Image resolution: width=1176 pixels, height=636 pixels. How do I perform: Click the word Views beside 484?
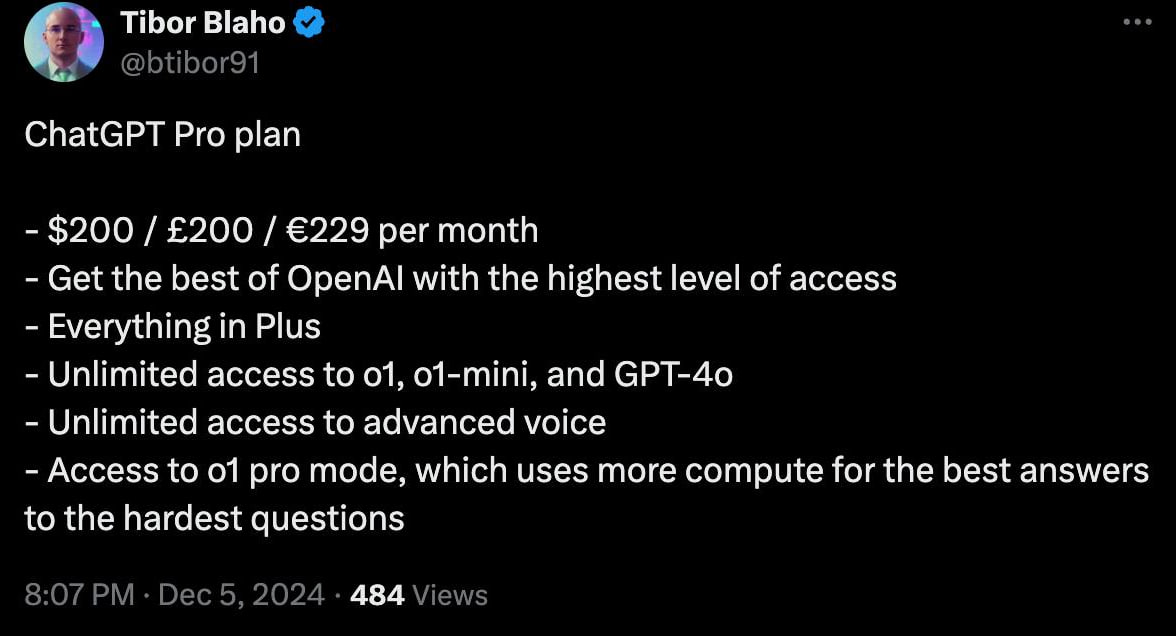(x=450, y=595)
